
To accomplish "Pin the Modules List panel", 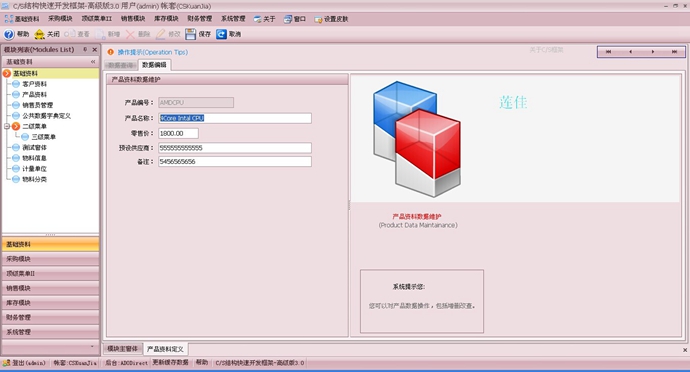I will (85, 49).
